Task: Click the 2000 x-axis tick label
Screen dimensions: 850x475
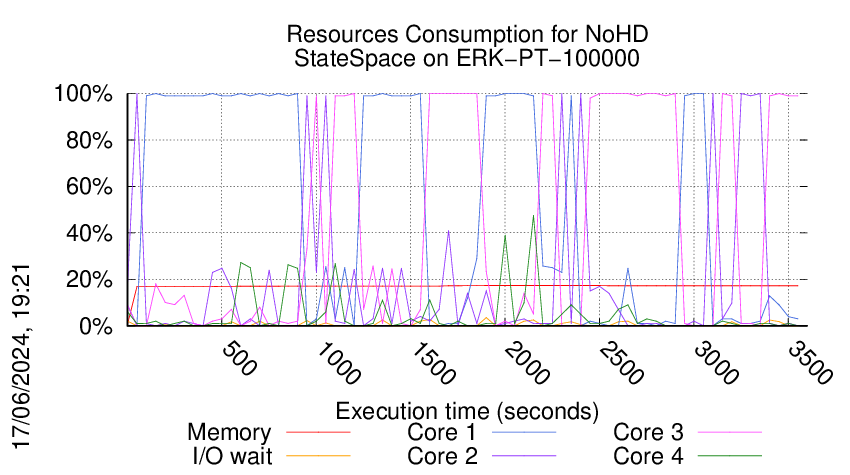Action: coord(526,363)
